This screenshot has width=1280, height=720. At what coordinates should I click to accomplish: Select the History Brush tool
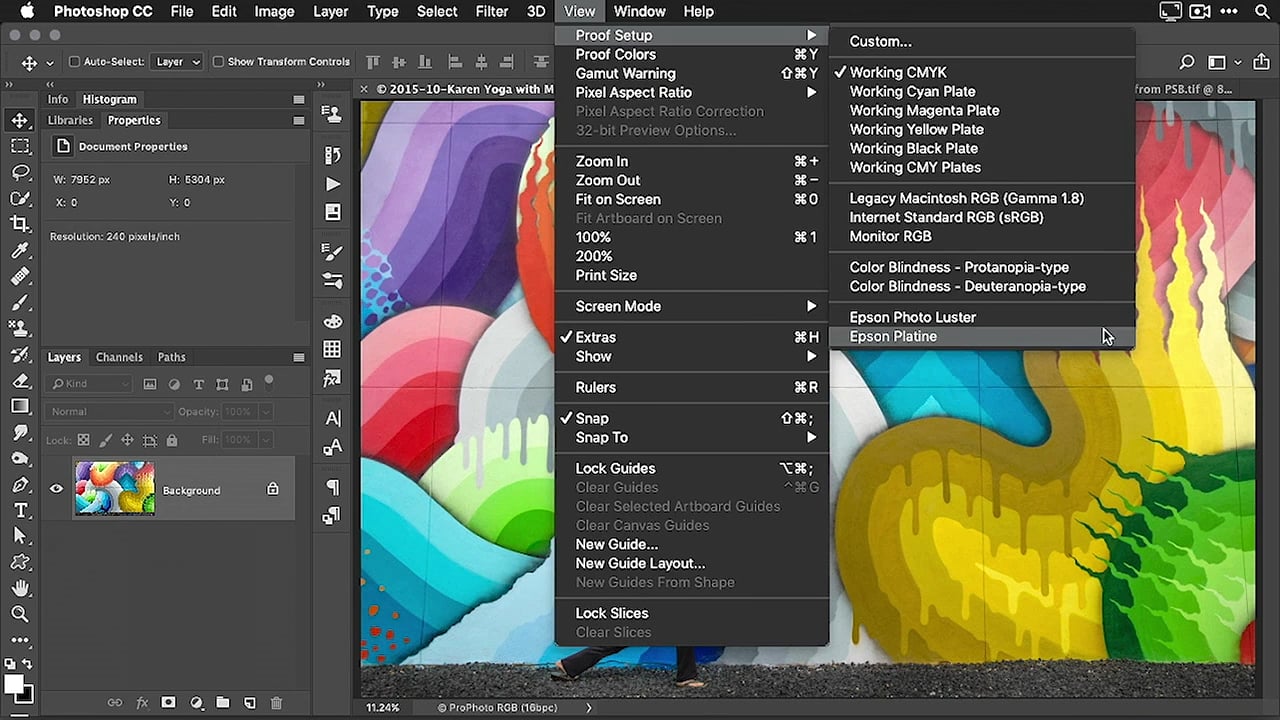click(x=20, y=354)
